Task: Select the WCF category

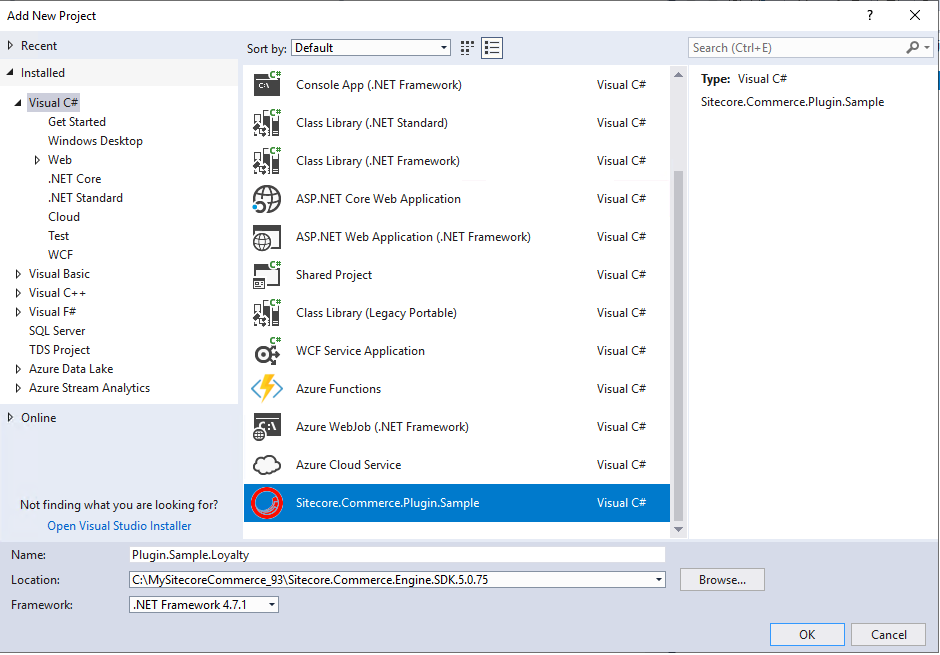Action: tap(60, 255)
